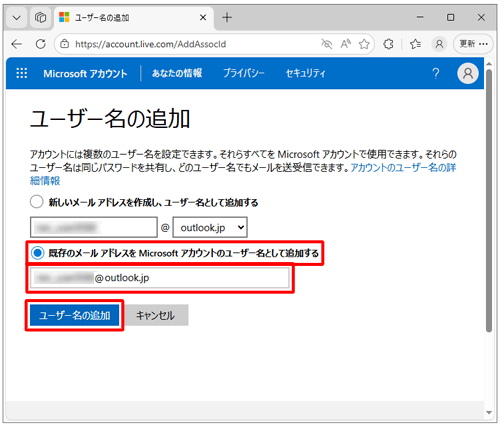Activate the Read aloud icon

345,44
